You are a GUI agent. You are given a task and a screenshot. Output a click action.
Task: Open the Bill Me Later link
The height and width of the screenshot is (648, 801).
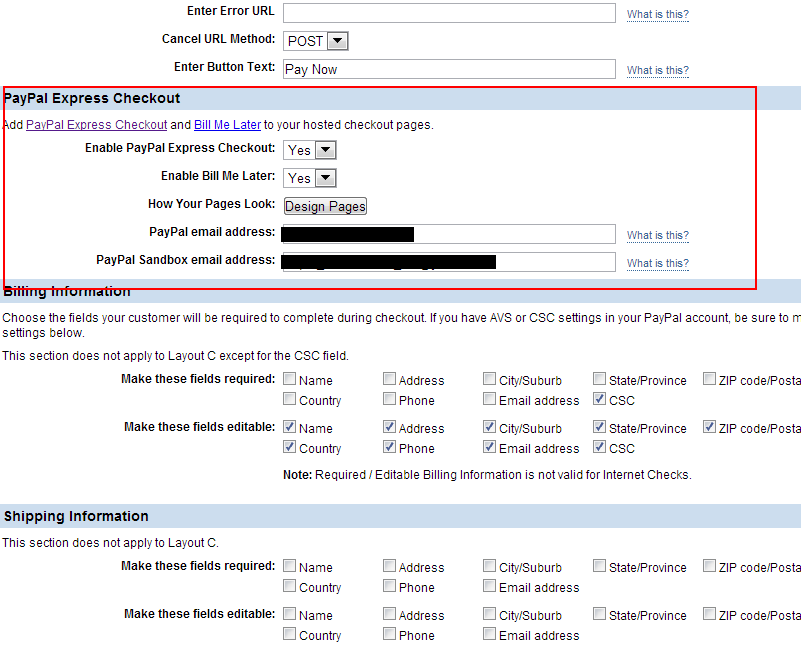coord(227,125)
